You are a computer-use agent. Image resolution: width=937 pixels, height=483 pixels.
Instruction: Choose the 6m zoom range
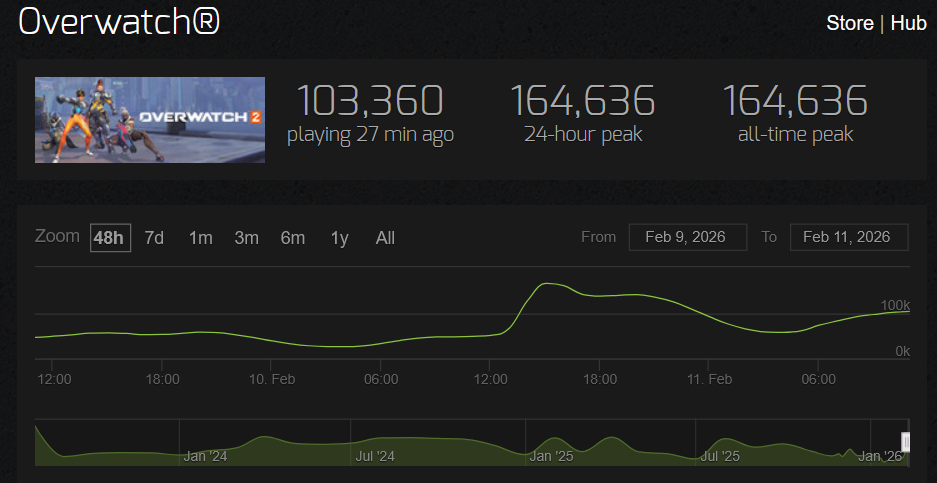click(293, 238)
